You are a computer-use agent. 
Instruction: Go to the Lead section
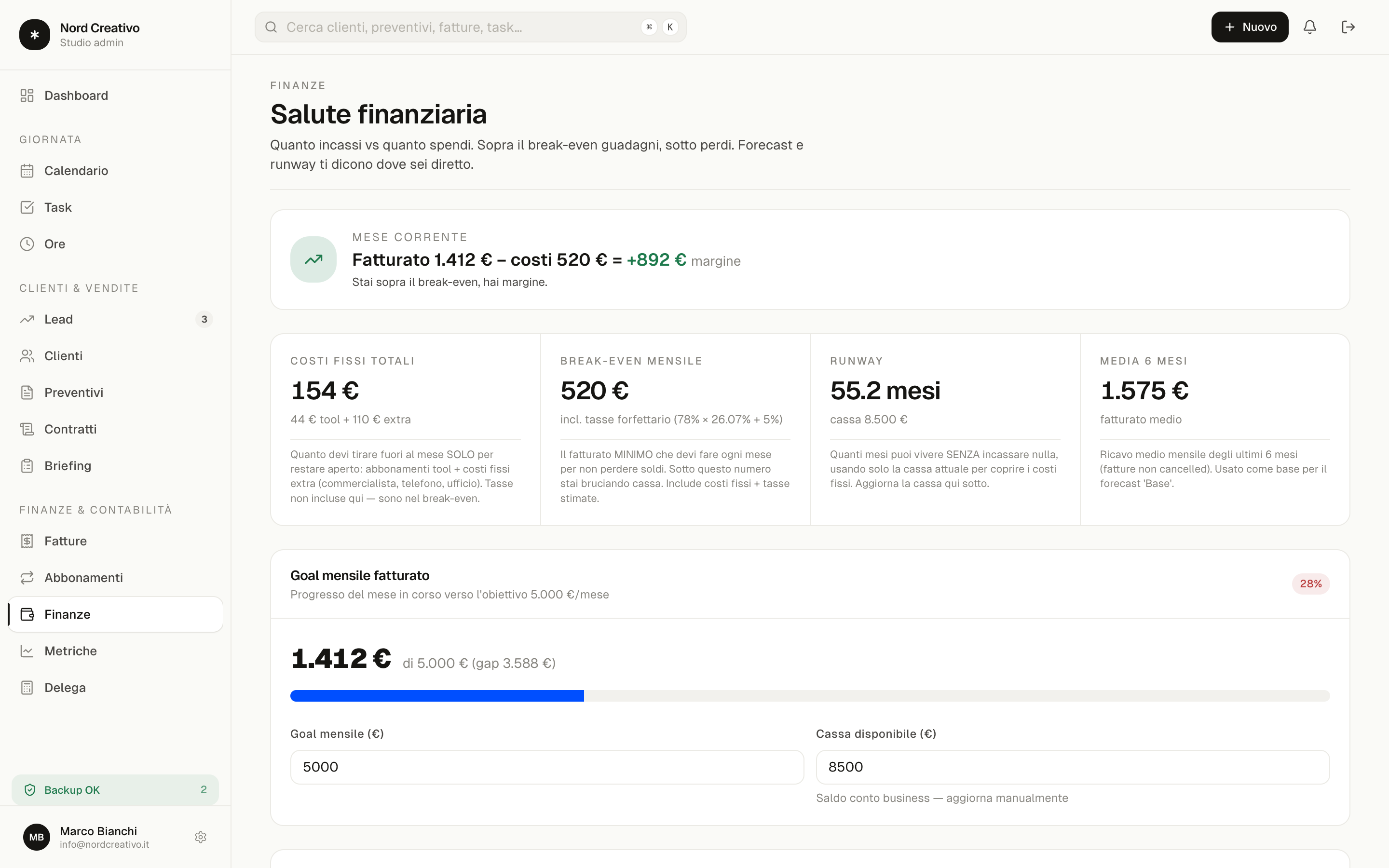coord(115,319)
